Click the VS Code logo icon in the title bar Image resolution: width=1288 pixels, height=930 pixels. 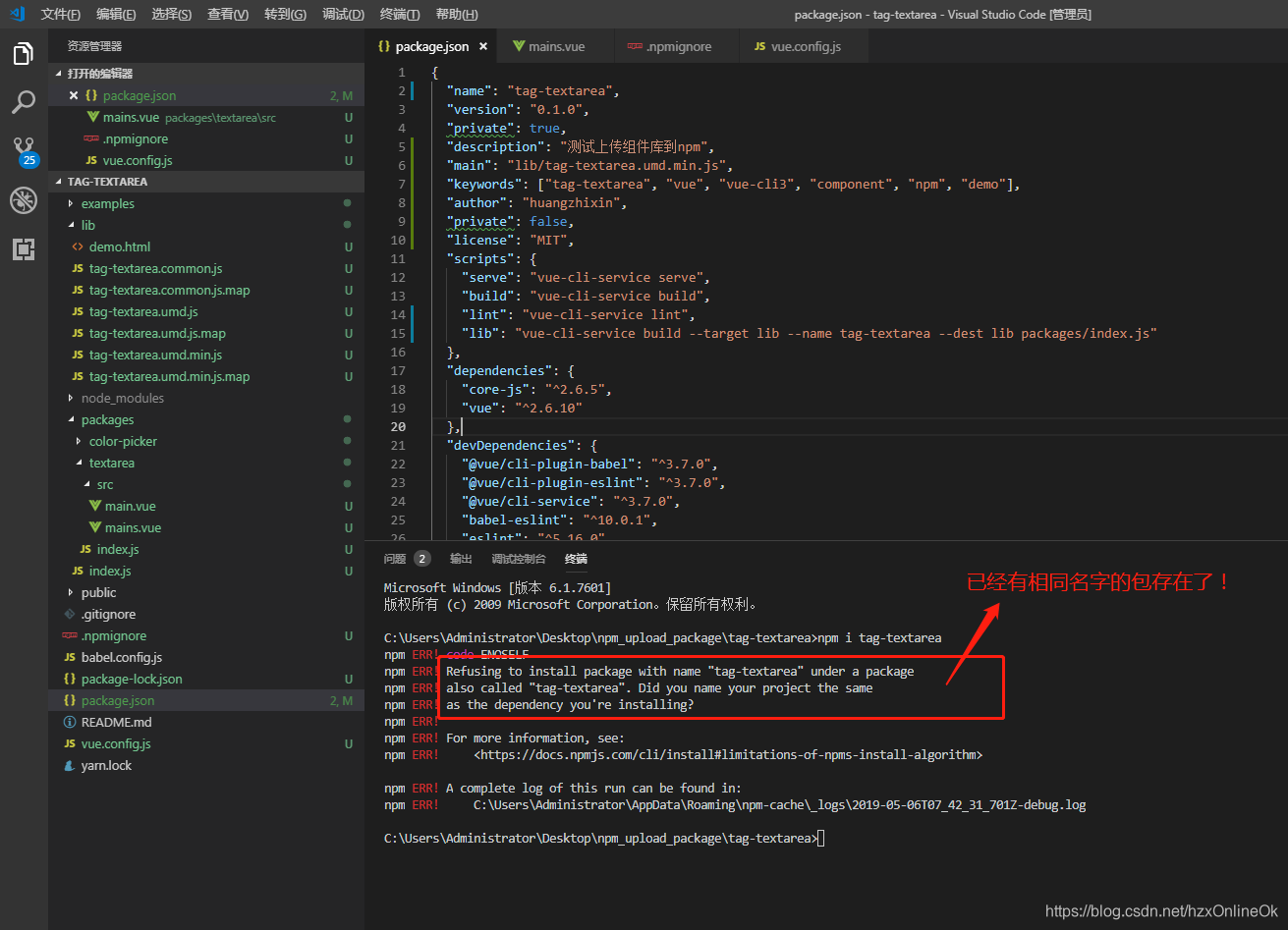[x=17, y=14]
